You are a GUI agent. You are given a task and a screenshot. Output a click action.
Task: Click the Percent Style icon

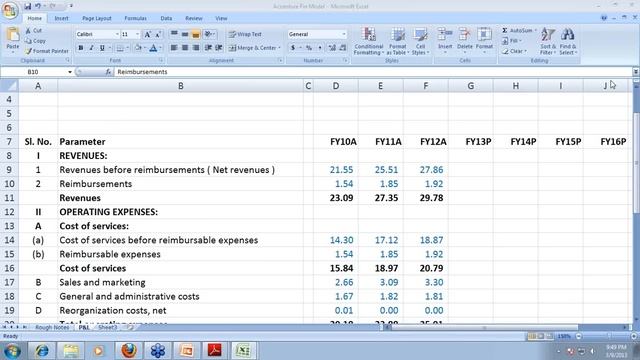click(x=309, y=48)
